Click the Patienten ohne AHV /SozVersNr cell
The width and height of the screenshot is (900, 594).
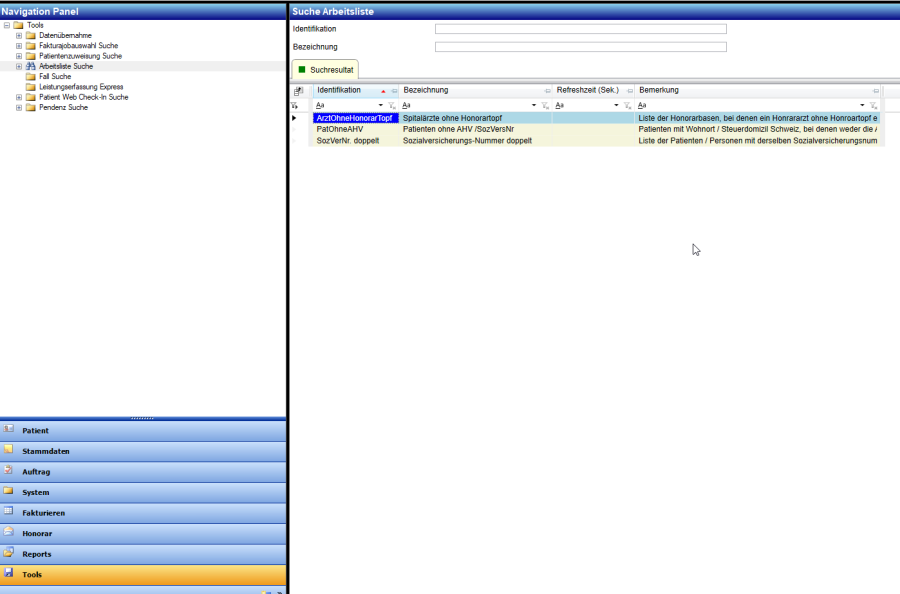point(475,130)
